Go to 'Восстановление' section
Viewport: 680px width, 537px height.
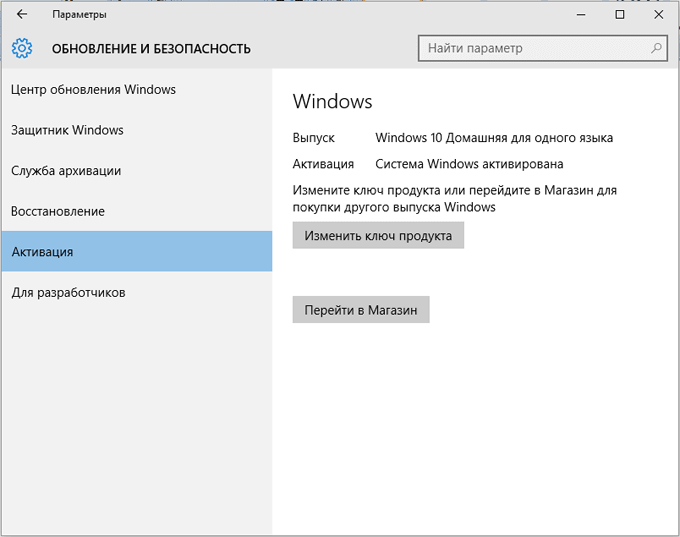click(137, 211)
